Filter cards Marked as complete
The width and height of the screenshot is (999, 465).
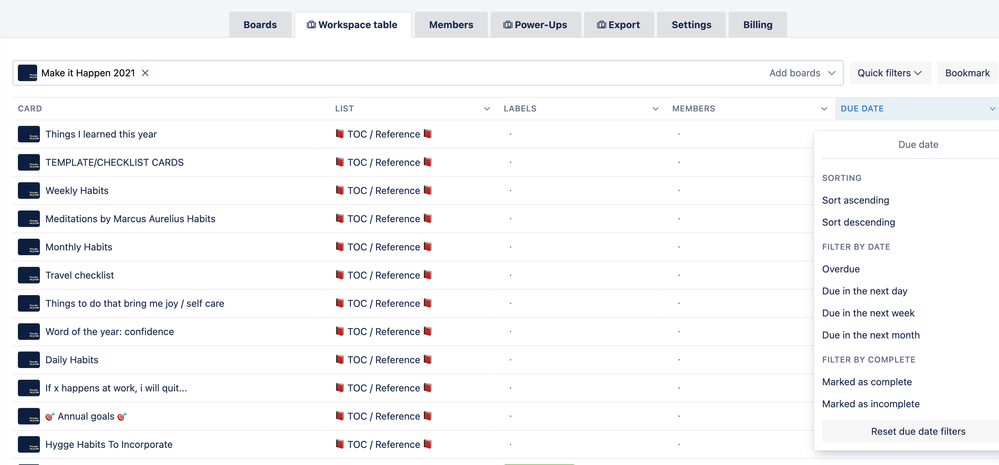point(866,382)
